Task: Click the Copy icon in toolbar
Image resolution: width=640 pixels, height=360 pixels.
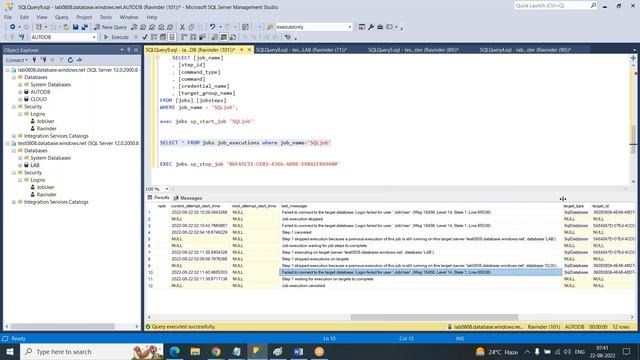Action: pos(191,27)
